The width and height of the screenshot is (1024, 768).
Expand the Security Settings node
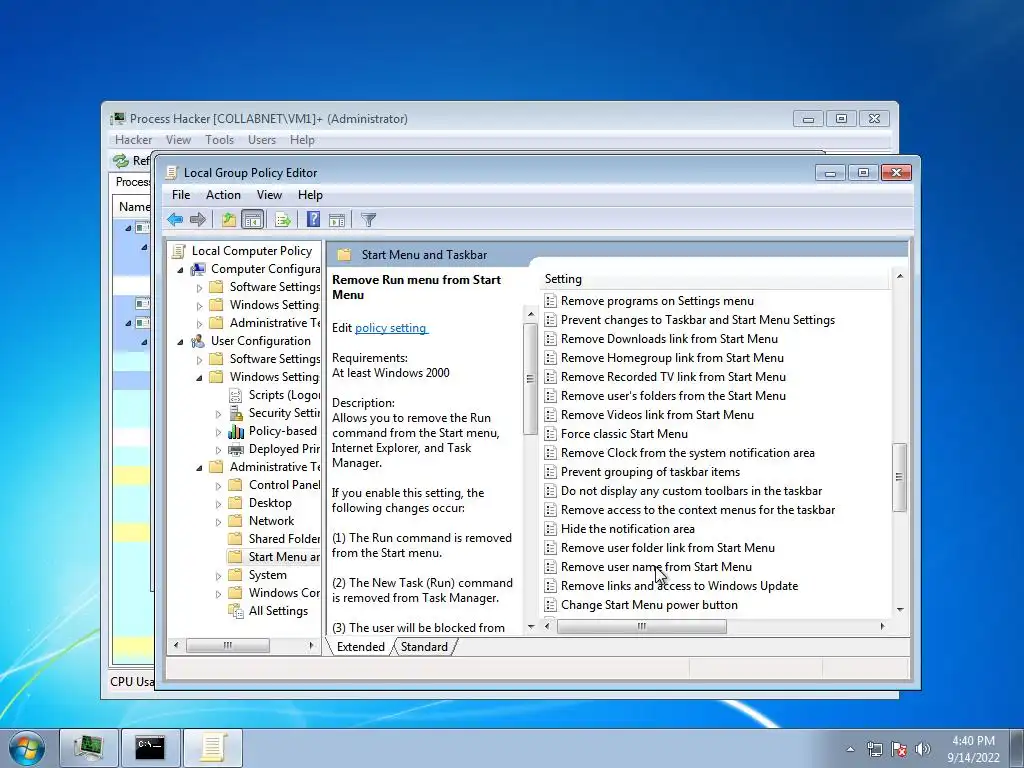click(x=219, y=413)
